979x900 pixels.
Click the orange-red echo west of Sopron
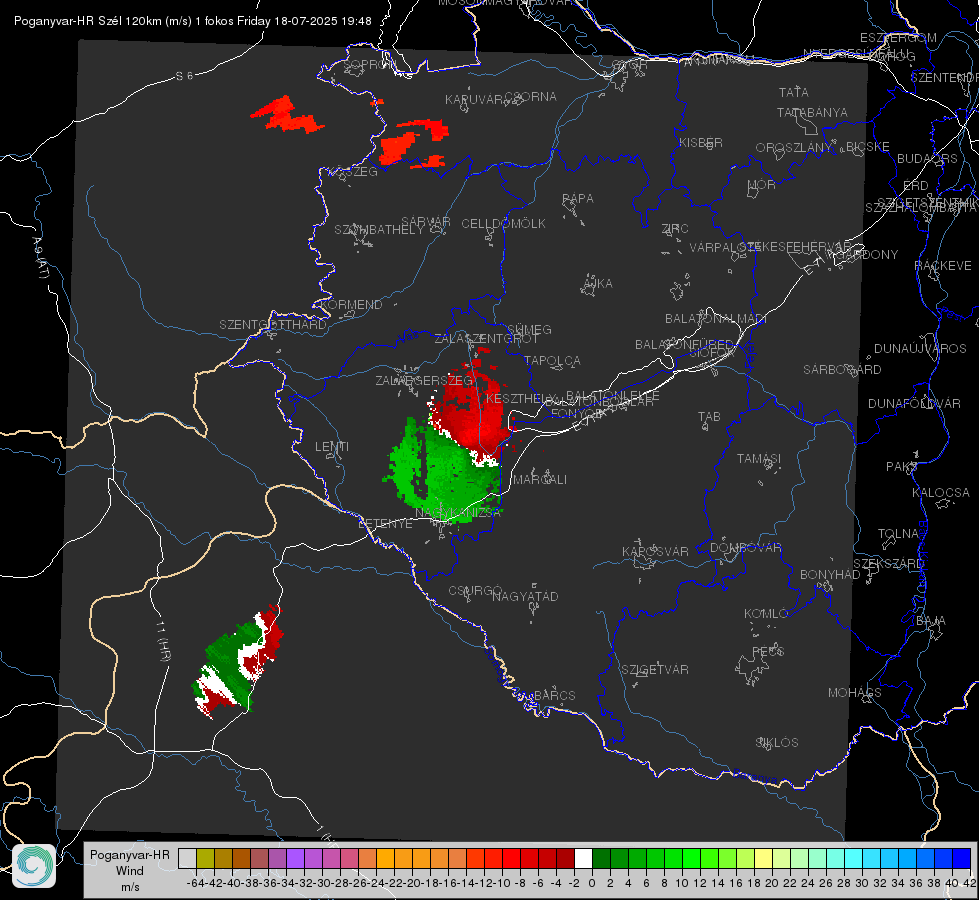(287, 115)
